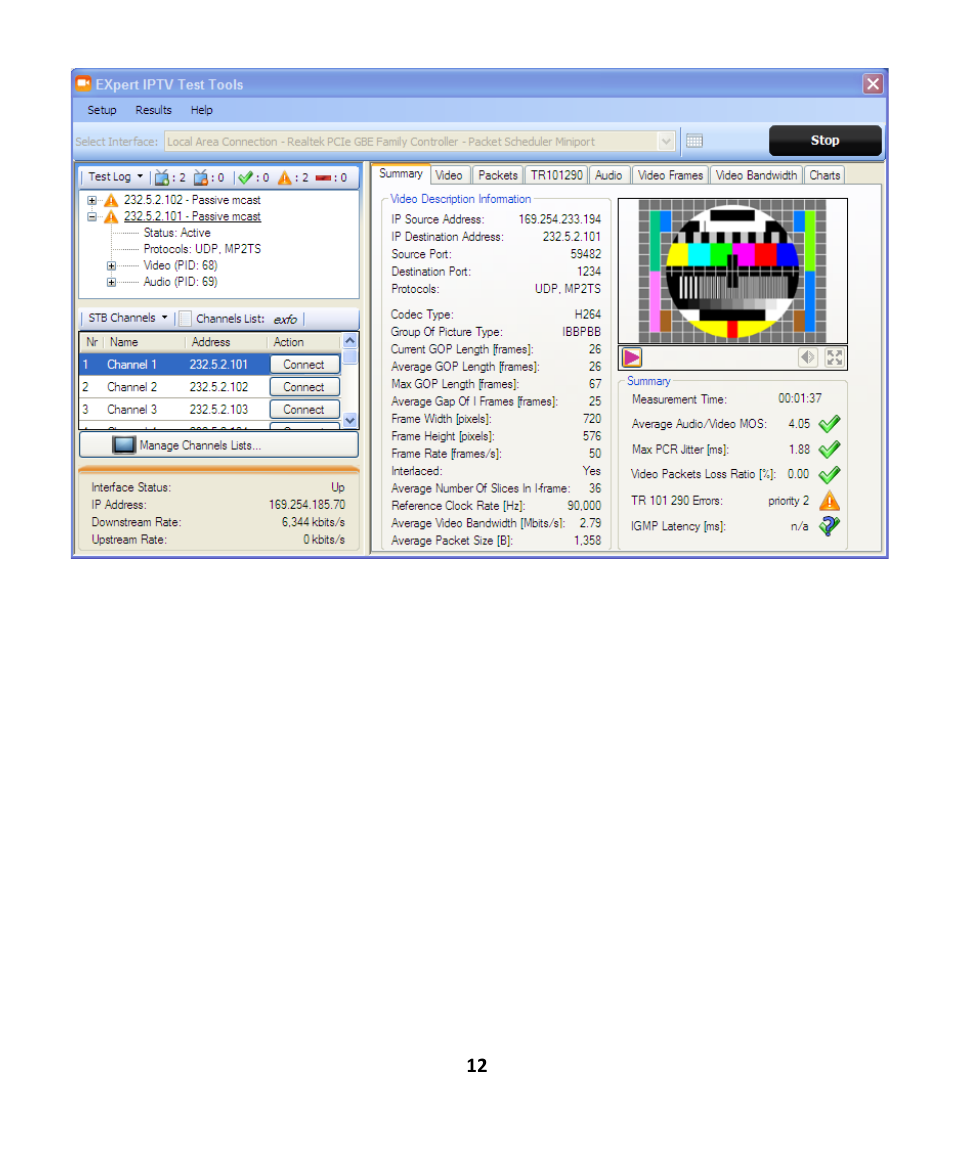Select '232.5.2.102 - Passive mcast' tree row
Viewport: 954px width, 1159px height.
point(192,200)
